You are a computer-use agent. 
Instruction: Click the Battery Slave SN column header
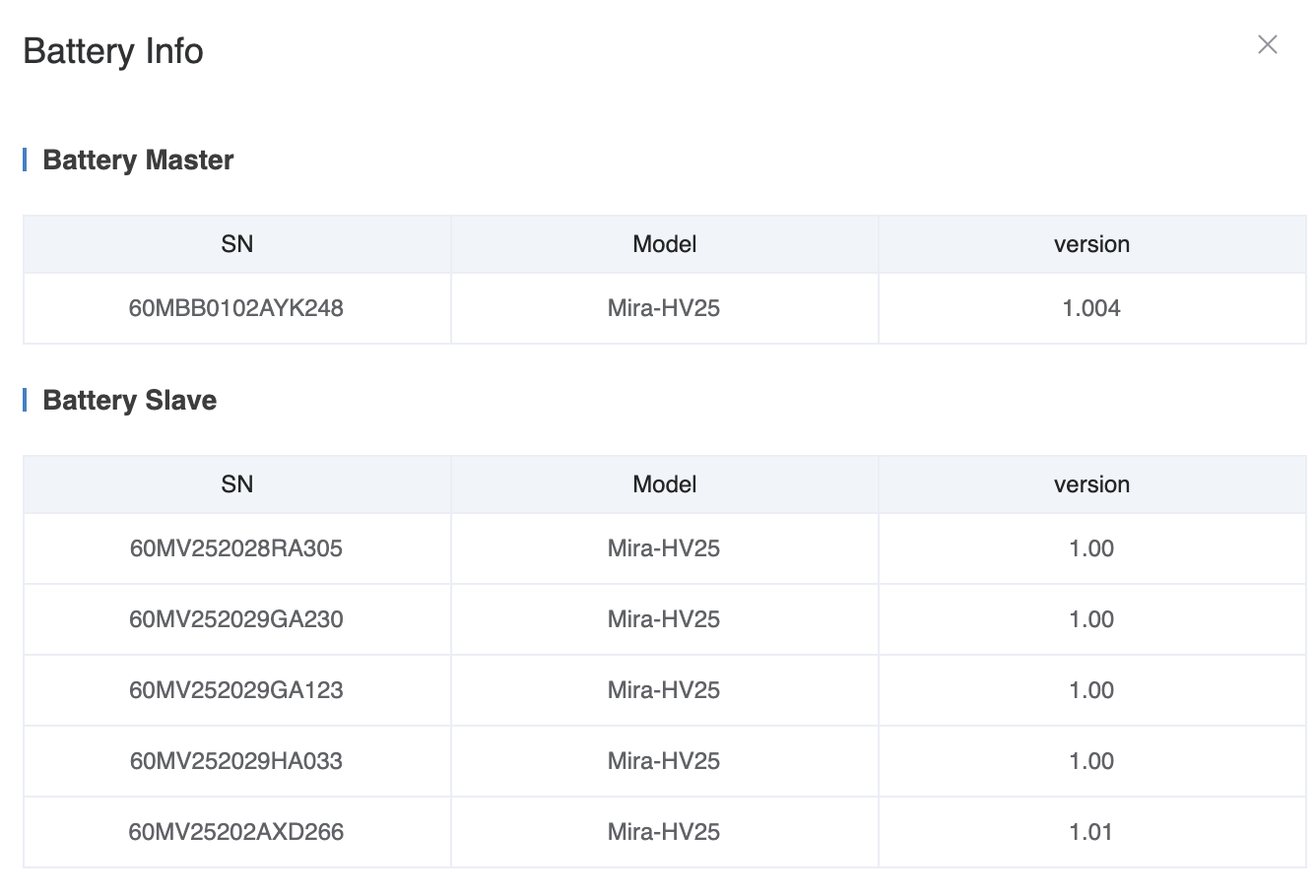pos(236,484)
